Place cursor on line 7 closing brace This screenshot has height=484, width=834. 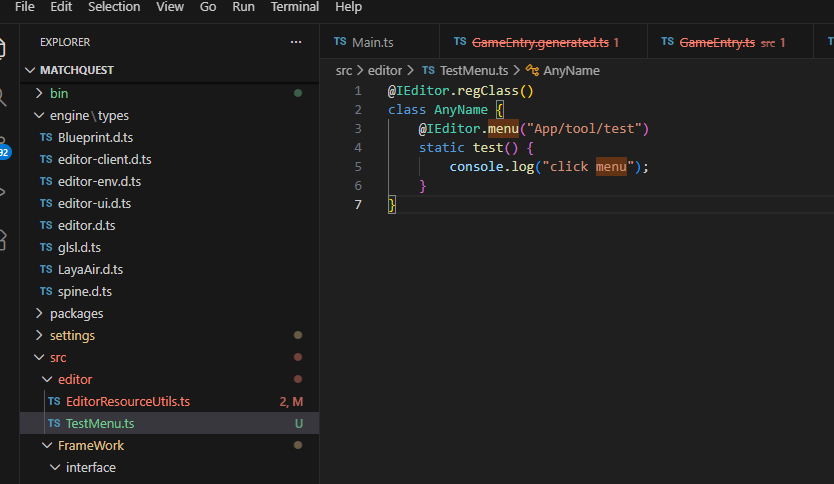[393, 205]
